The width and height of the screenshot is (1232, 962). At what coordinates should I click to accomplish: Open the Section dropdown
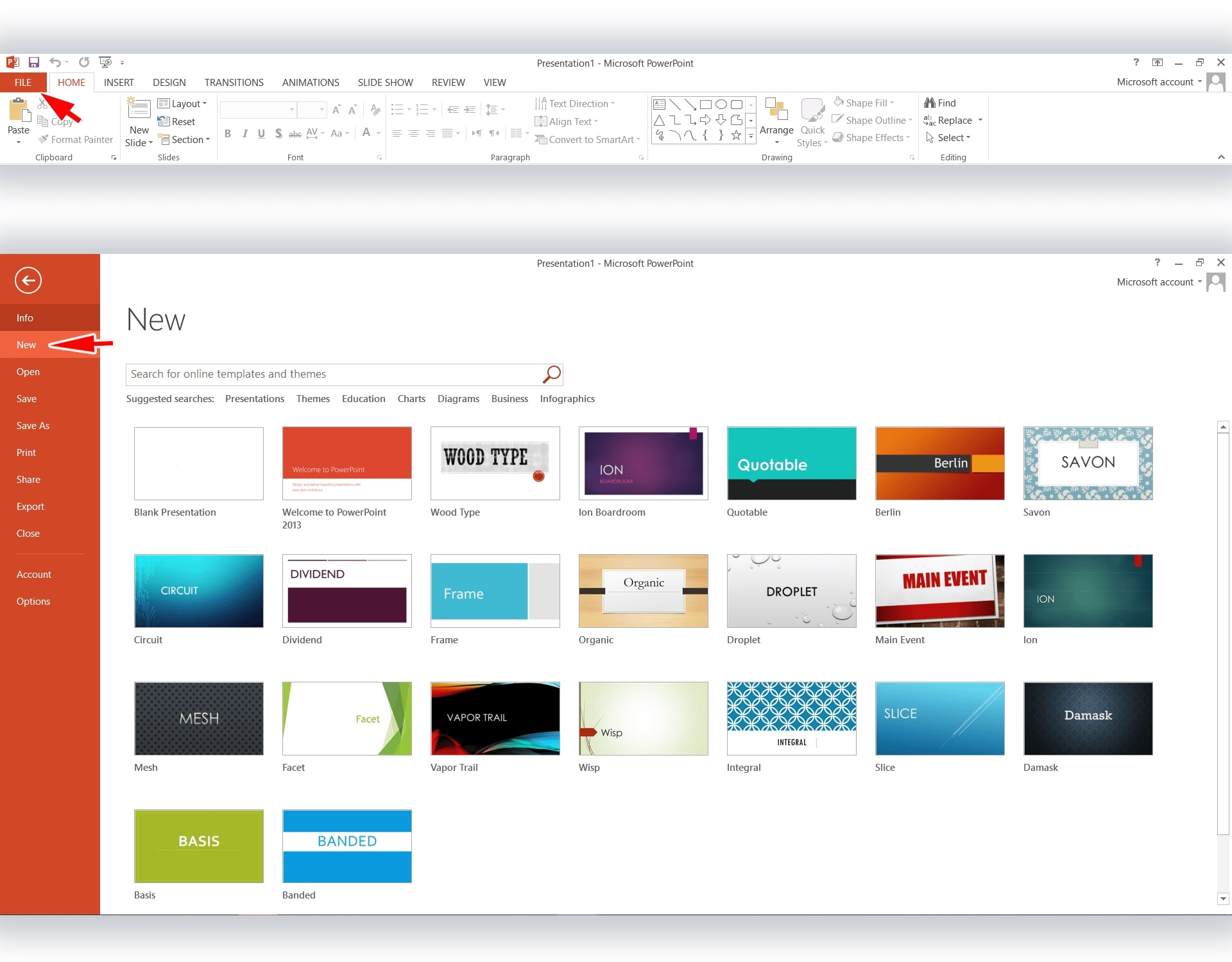pyautogui.click(x=184, y=139)
